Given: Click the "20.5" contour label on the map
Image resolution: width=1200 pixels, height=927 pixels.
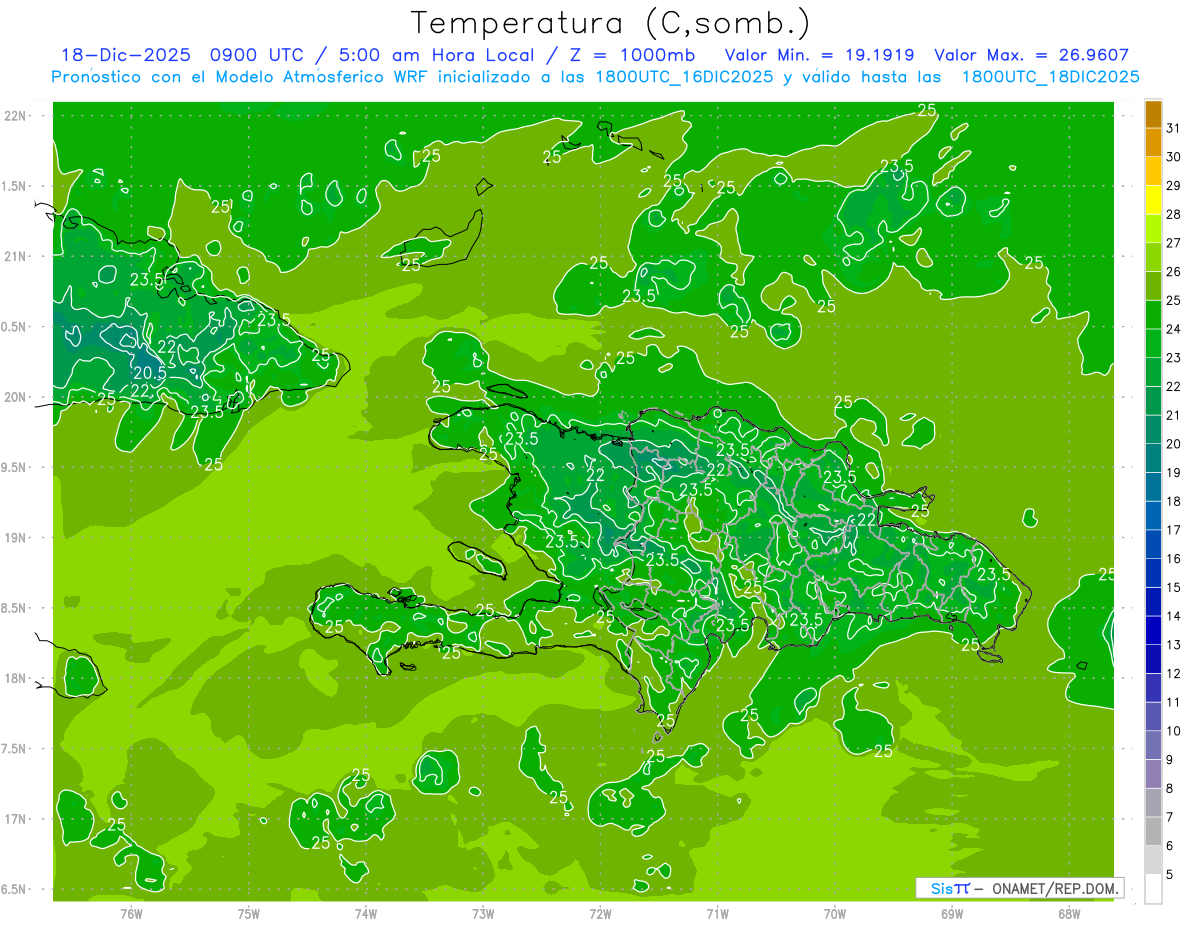Looking at the screenshot, I should [x=149, y=373].
